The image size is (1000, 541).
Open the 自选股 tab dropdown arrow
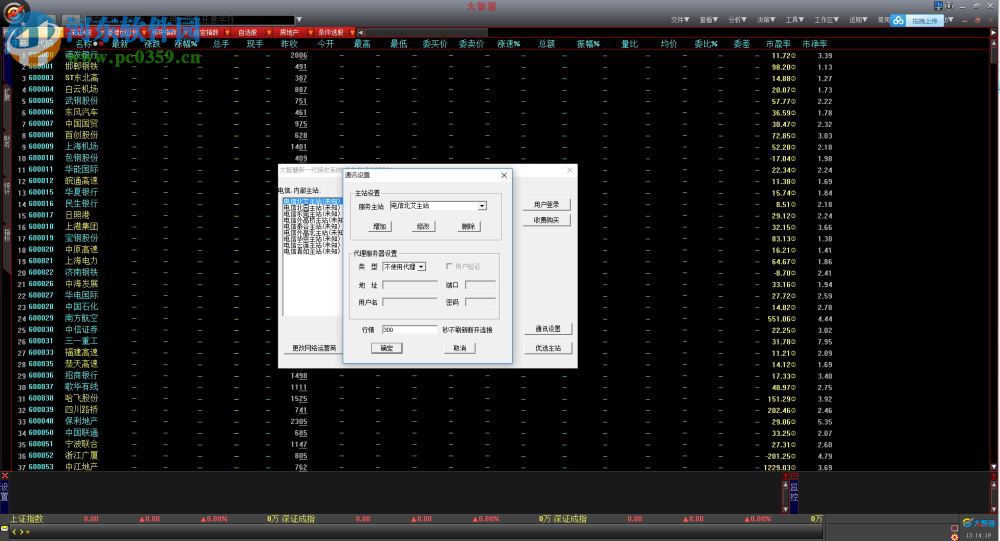tap(268, 32)
